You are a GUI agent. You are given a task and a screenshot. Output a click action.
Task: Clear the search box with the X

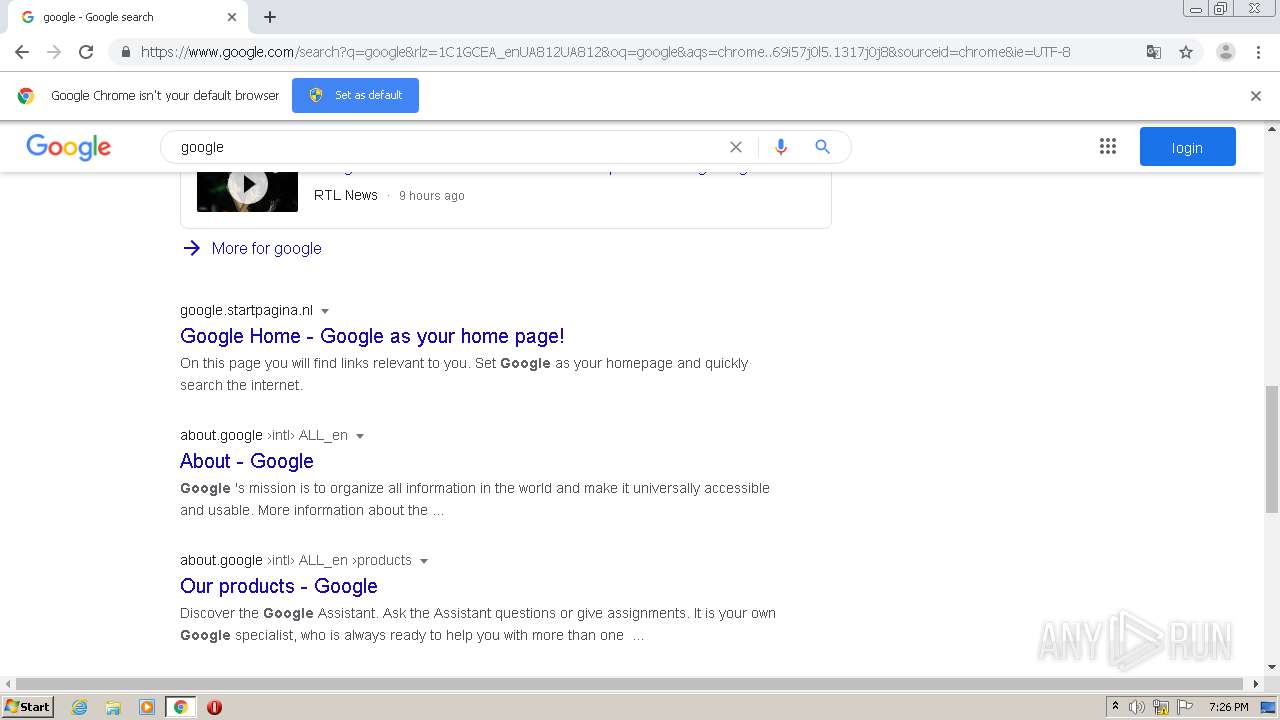(x=736, y=147)
